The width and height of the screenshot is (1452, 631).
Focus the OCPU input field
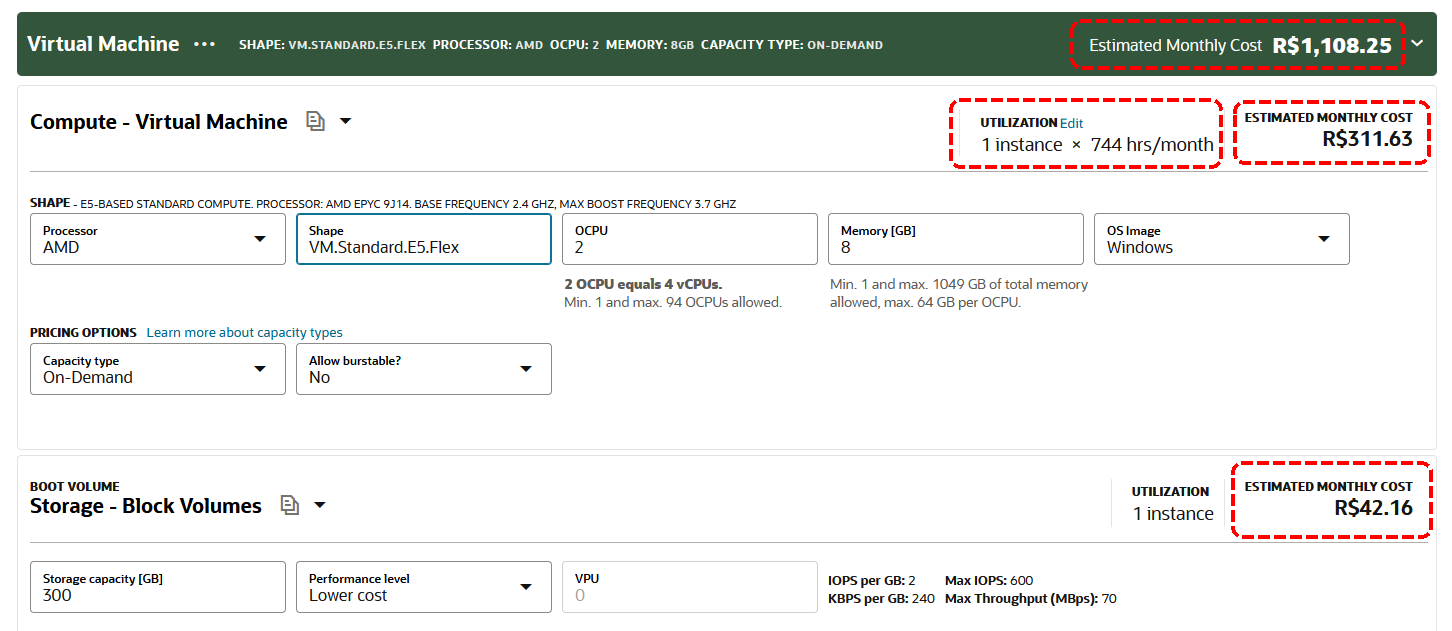(x=689, y=239)
